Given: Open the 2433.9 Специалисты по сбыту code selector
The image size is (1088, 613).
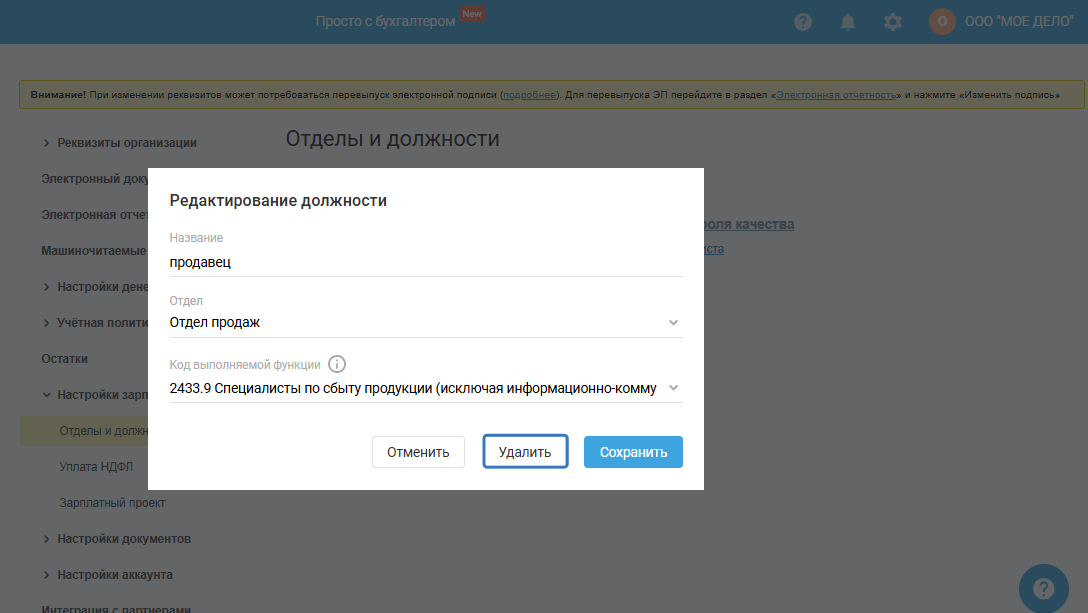Looking at the screenshot, I should (426, 388).
